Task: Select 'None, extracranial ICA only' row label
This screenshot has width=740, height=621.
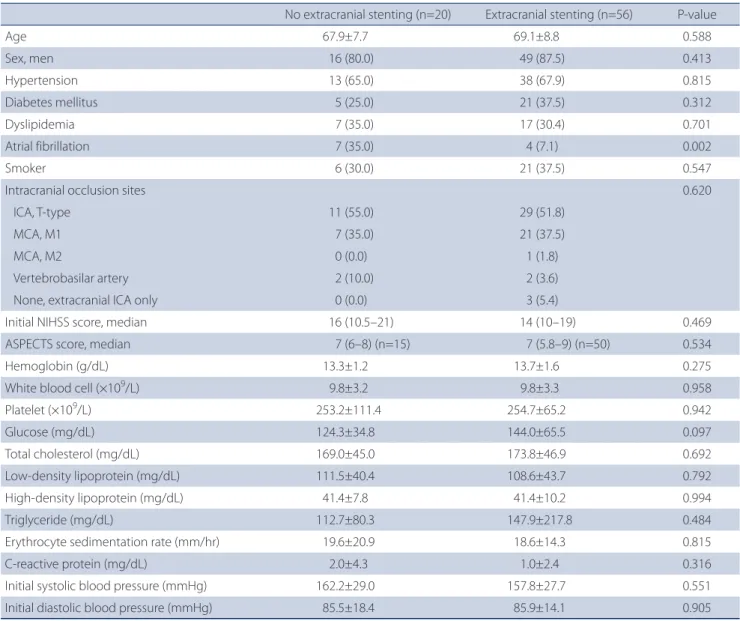Action: pyautogui.click(x=85, y=300)
